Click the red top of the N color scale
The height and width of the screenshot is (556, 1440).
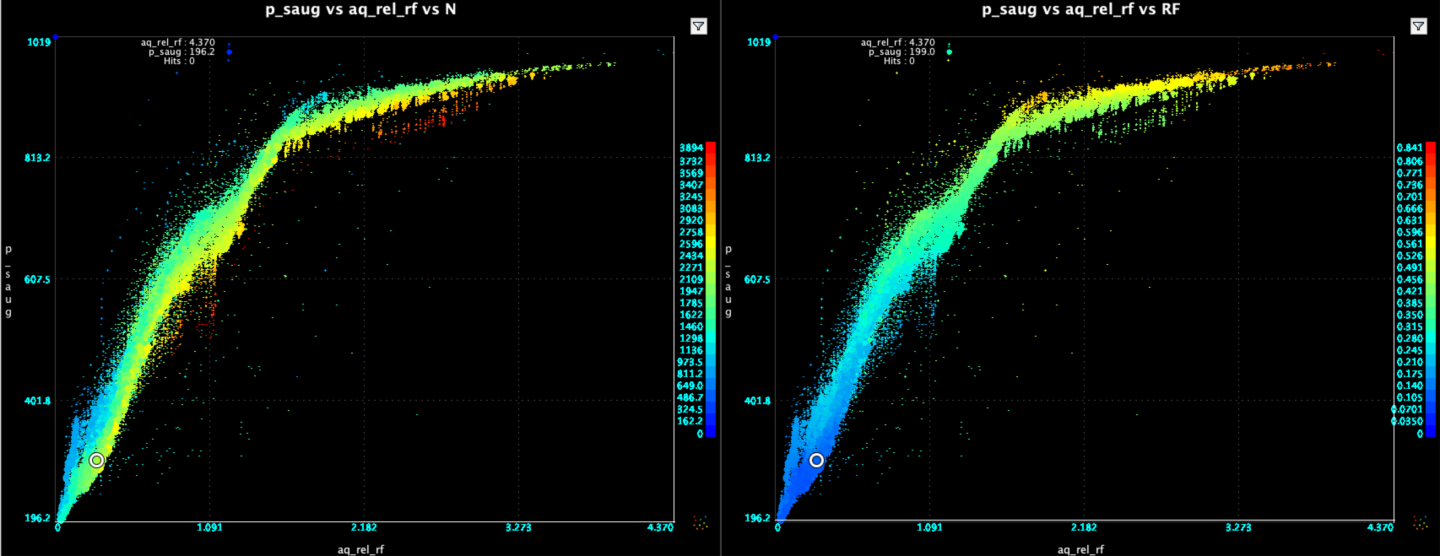710,148
